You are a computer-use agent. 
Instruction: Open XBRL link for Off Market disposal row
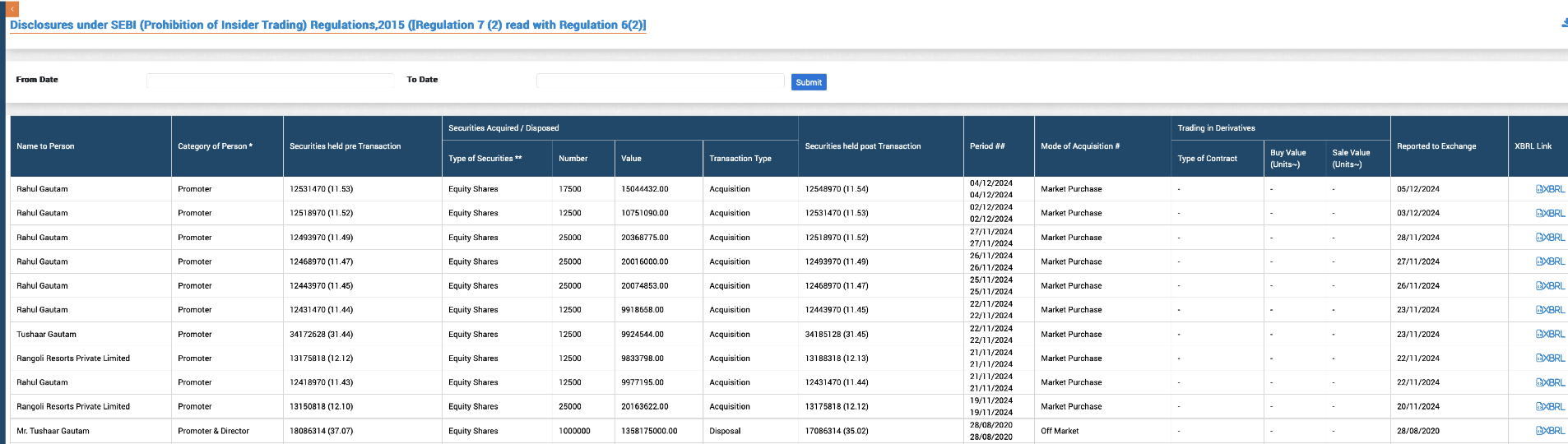tap(1550, 431)
